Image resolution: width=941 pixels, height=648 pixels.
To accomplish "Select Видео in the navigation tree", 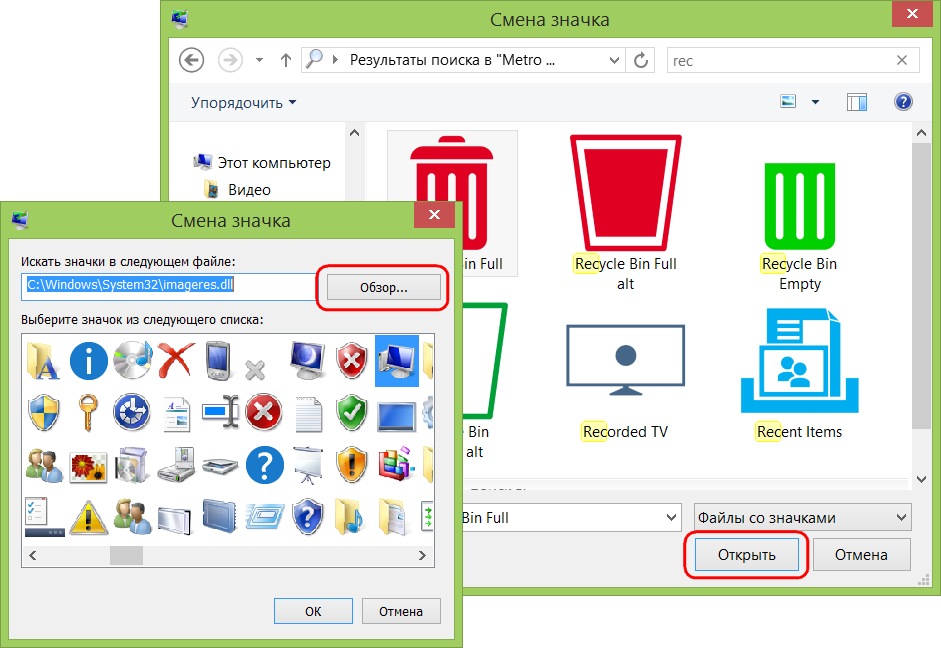I will (x=249, y=190).
